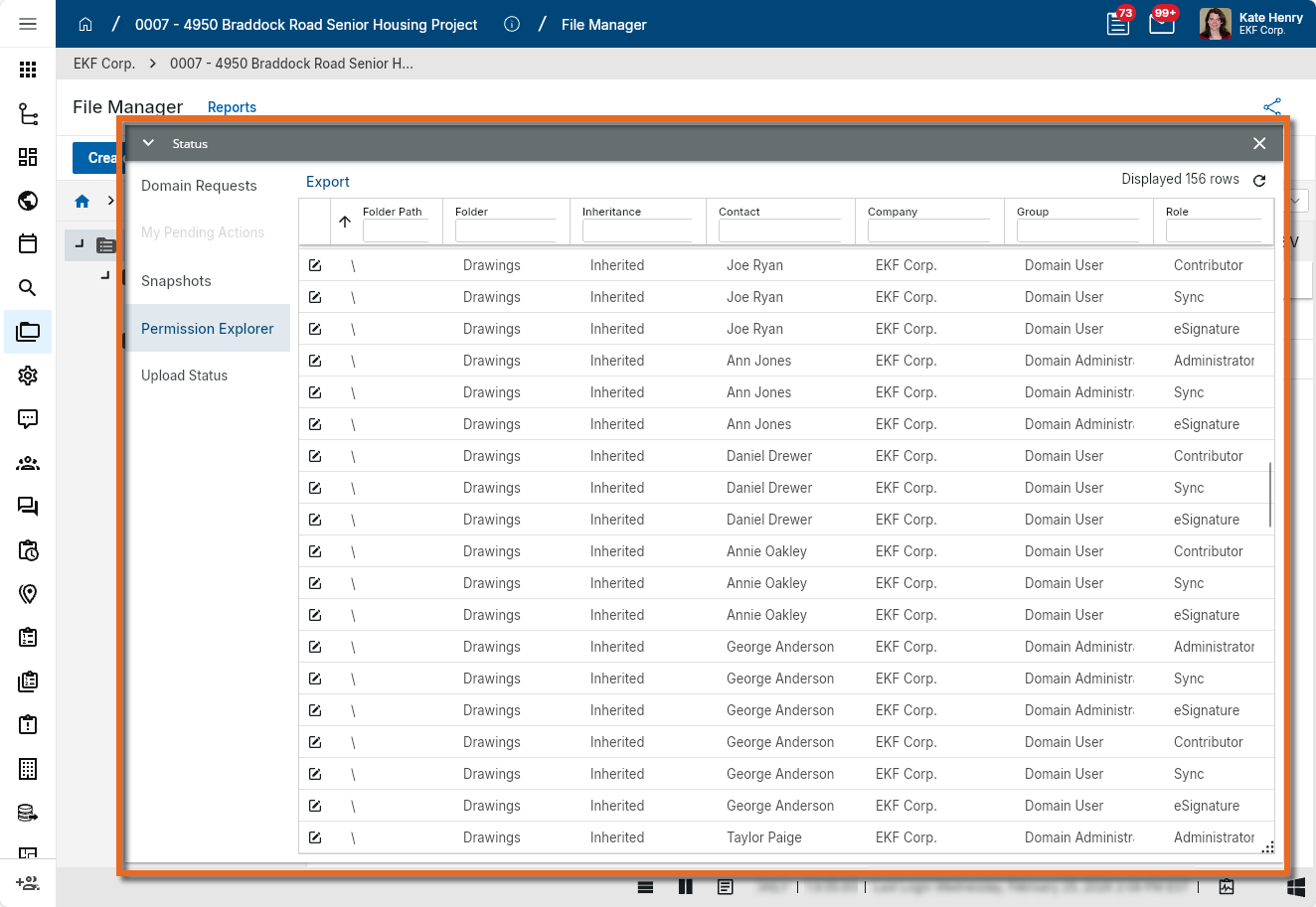Open the Domain Requests section
The height and width of the screenshot is (907, 1316).
pos(199,186)
